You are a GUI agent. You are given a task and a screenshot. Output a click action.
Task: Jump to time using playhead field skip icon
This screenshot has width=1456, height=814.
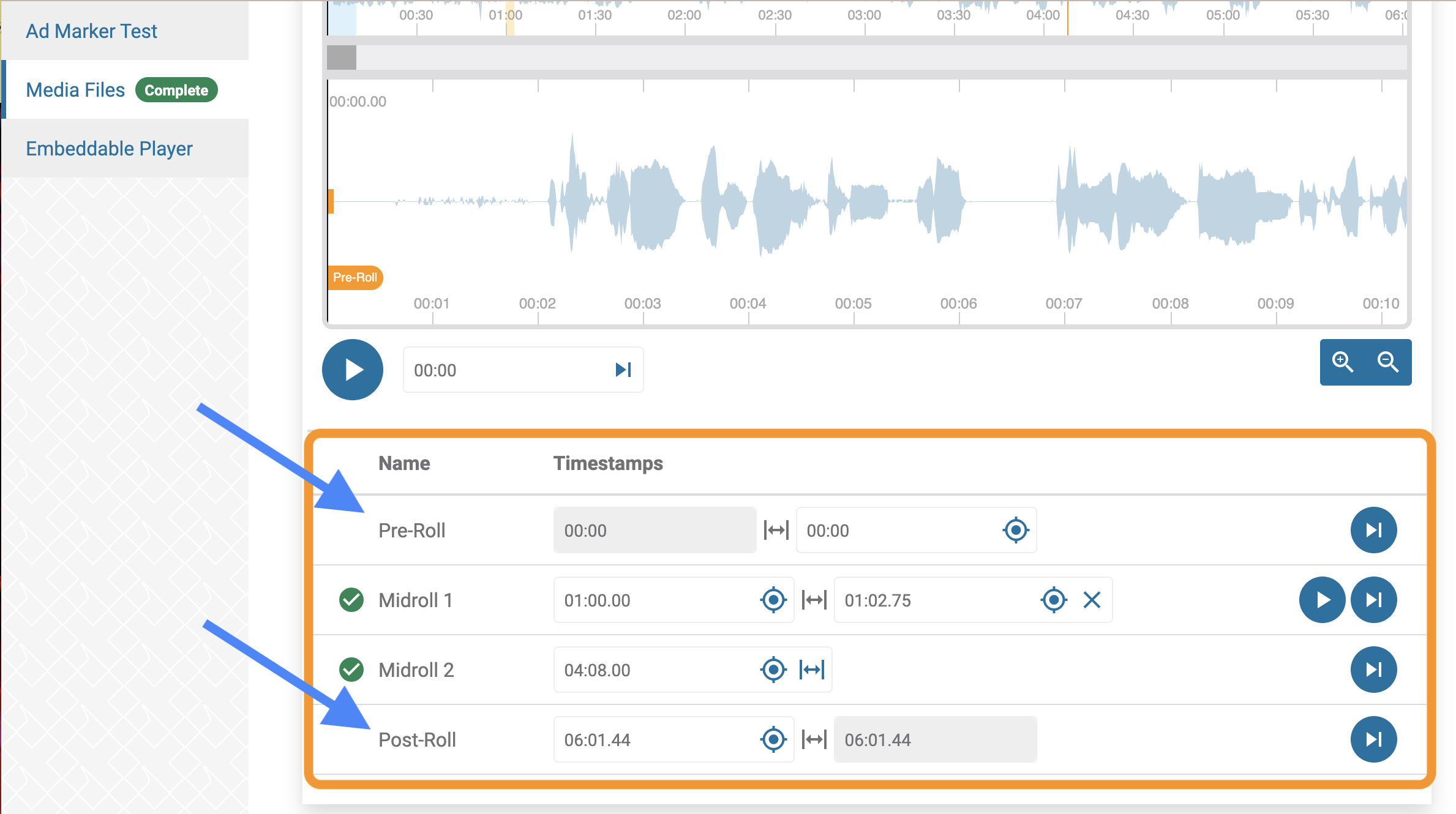[623, 370]
